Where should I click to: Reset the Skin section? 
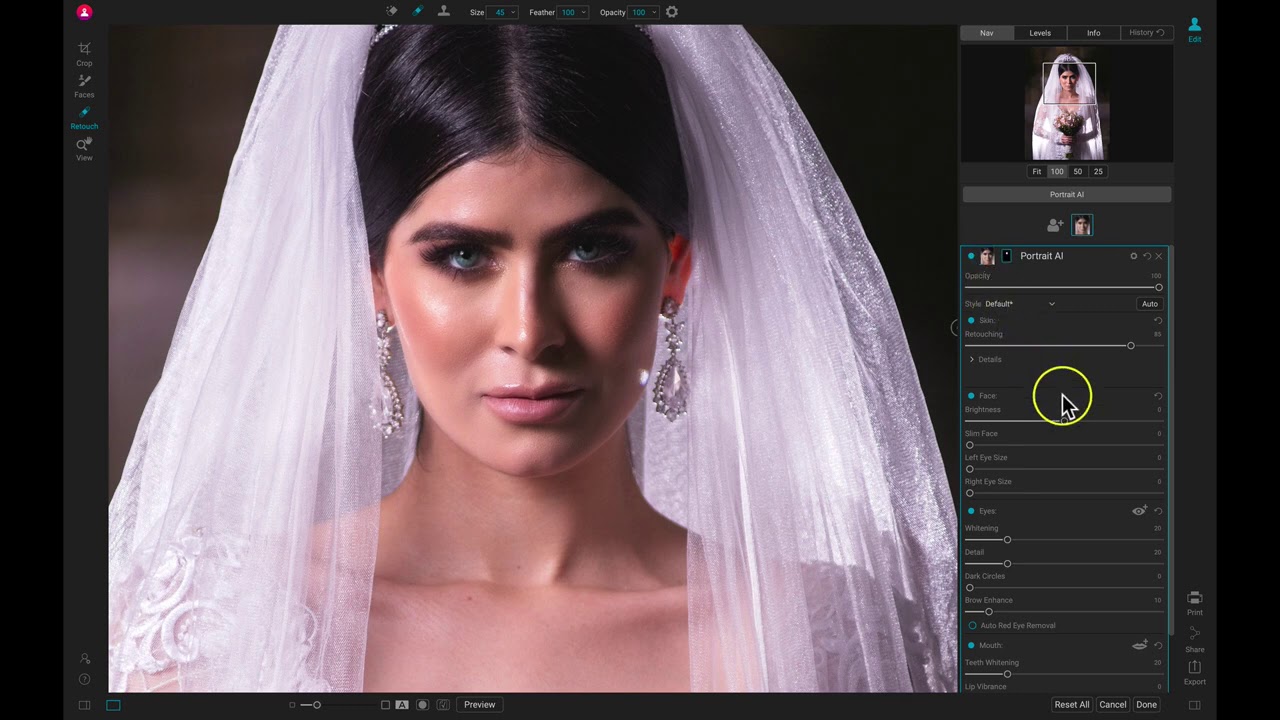[x=1158, y=320]
